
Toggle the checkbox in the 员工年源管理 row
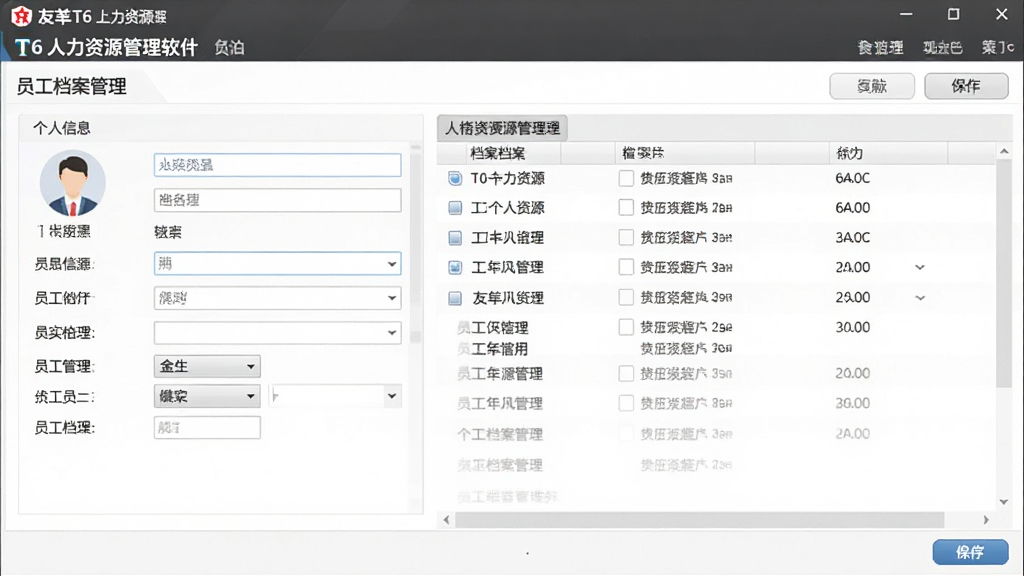pos(626,374)
